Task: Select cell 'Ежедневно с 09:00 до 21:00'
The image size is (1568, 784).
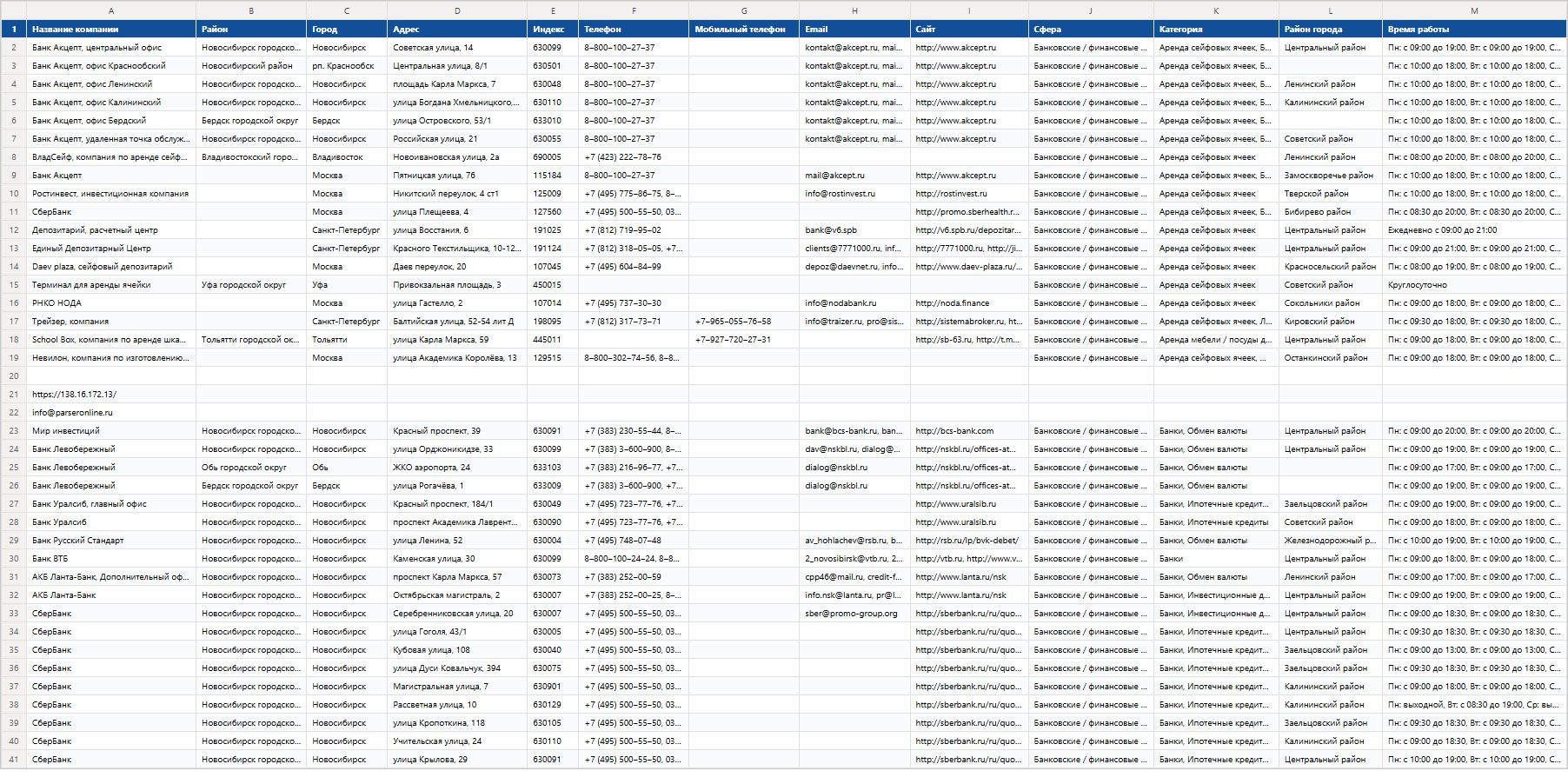Action: tap(1474, 230)
